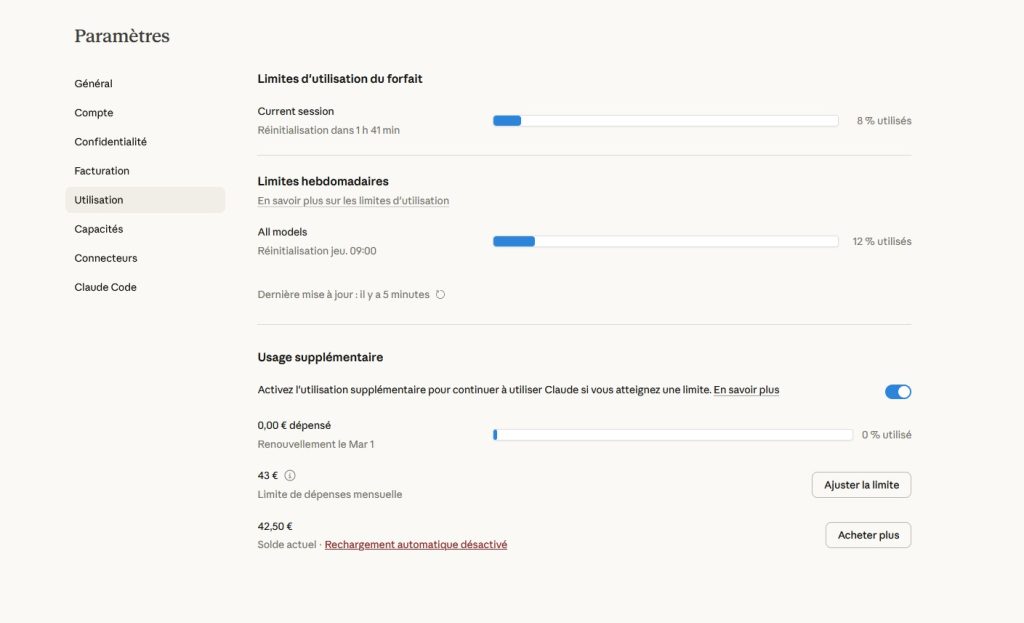The image size is (1024, 623).
Task: Click the refresh icon next to "il y a 5 minutes"
Action: coord(437,294)
